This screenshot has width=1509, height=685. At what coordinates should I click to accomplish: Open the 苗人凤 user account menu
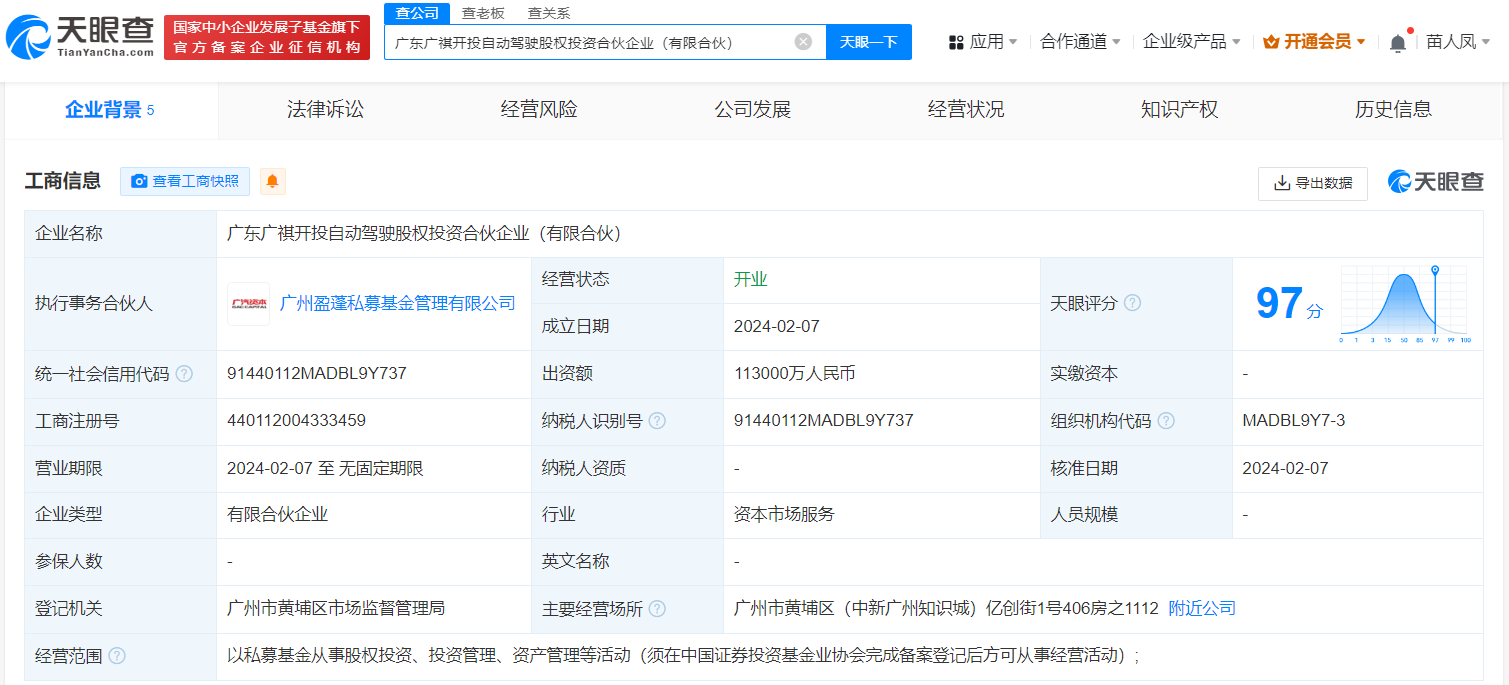pyautogui.click(x=1458, y=42)
